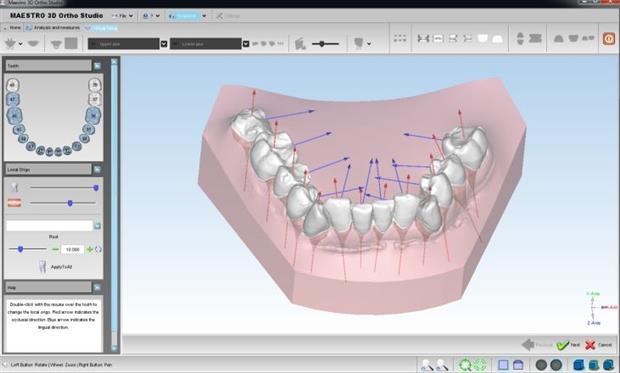Proceed with the green check Next button
The image size is (620, 373).
(568, 345)
